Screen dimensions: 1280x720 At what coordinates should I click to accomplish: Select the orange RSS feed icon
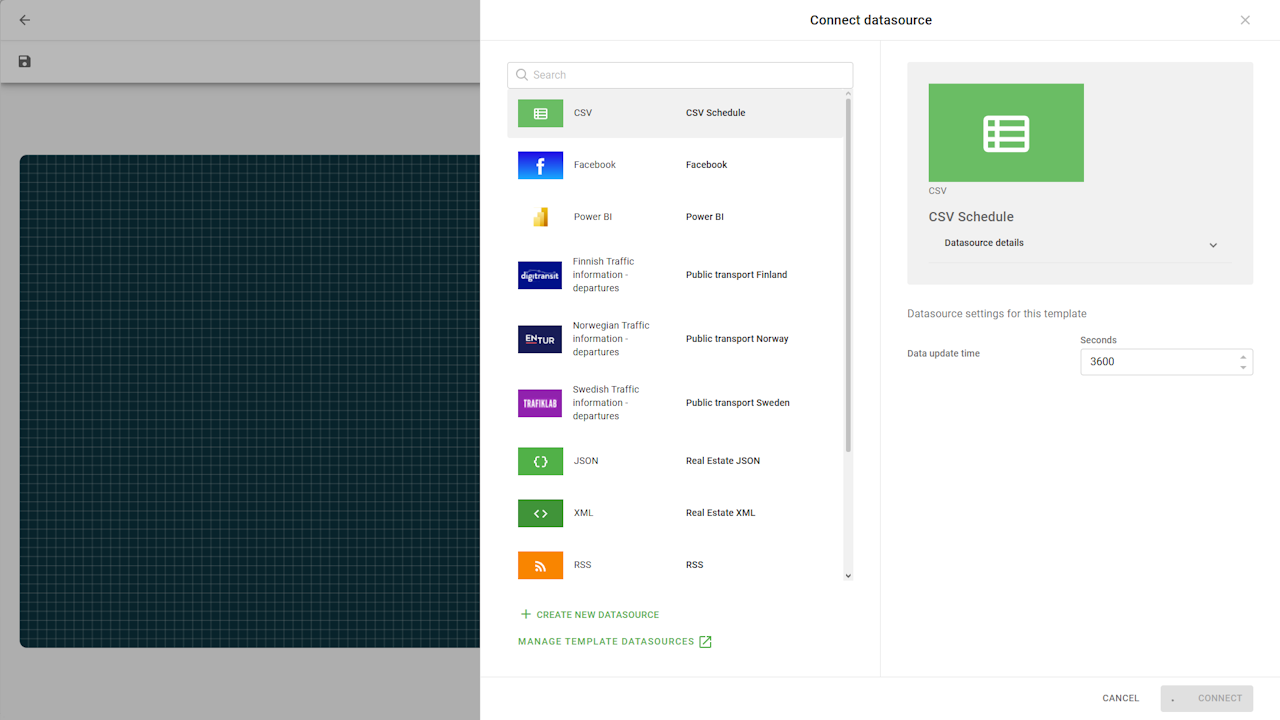tap(540, 565)
